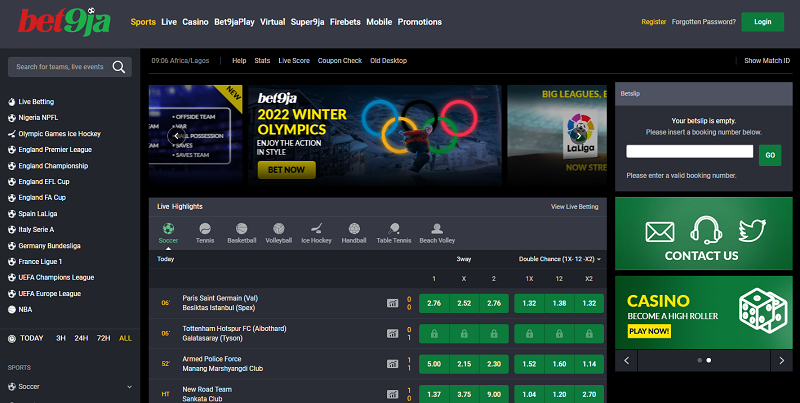The height and width of the screenshot is (403, 800).
Task: Select second promo carousel dot
Action: coord(709,360)
